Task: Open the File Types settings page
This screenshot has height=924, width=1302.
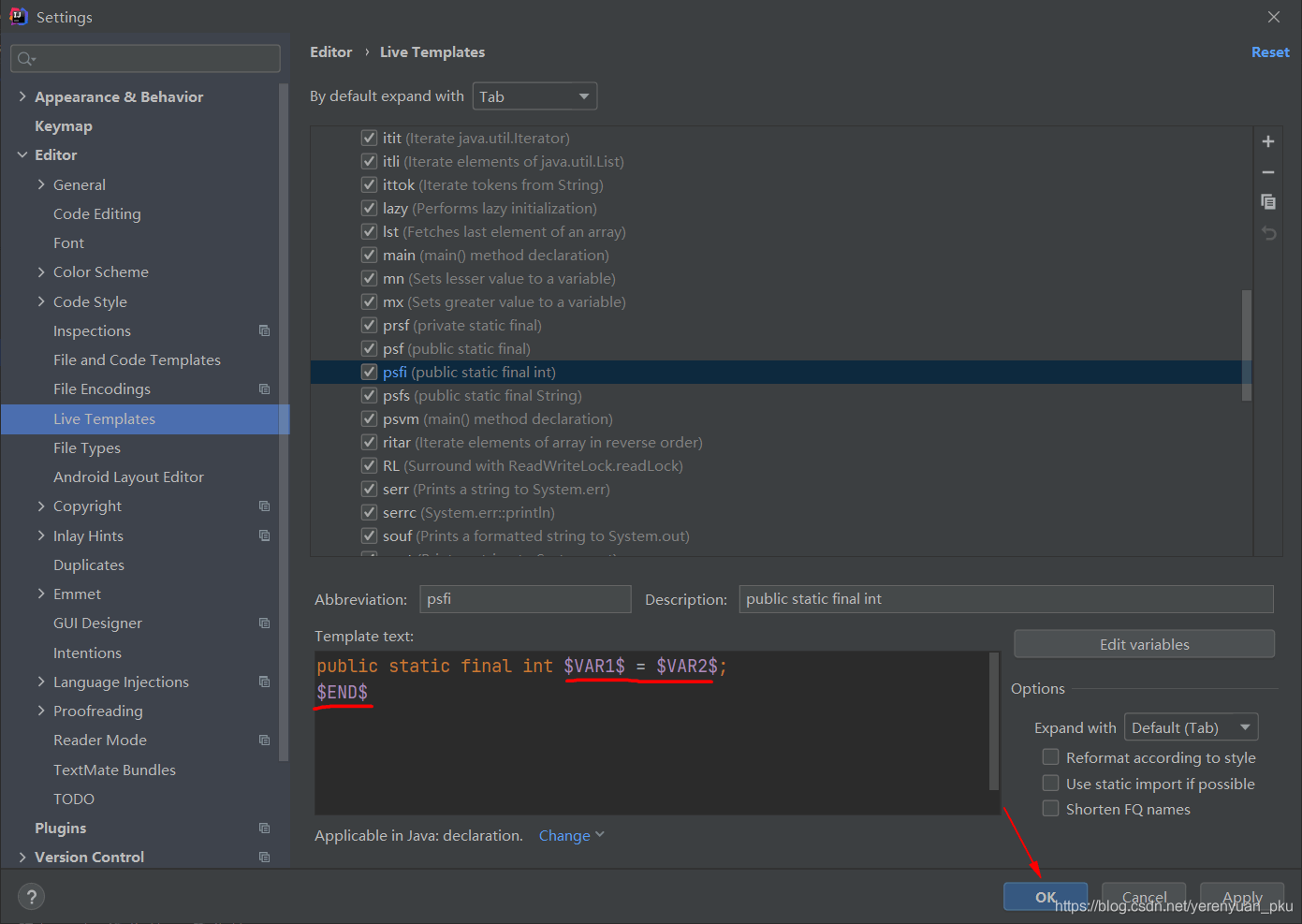Action: [87, 447]
